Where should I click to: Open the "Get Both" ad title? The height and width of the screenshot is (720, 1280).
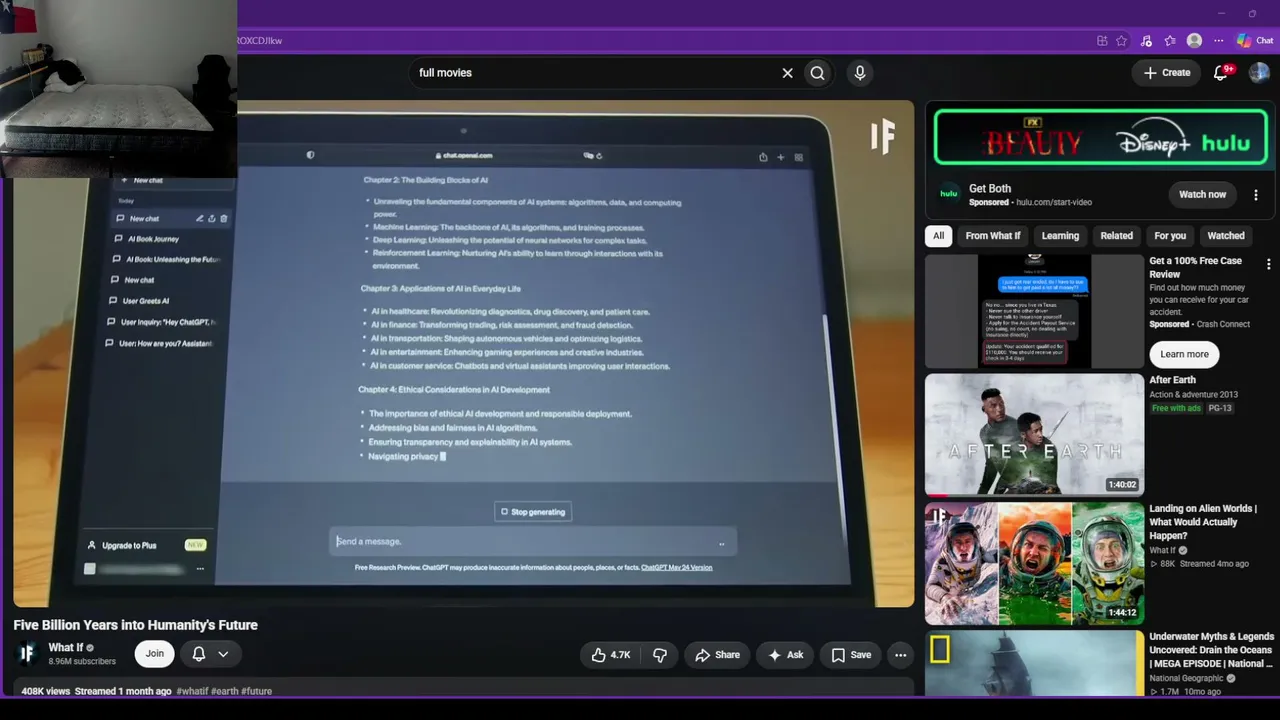point(990,188)
